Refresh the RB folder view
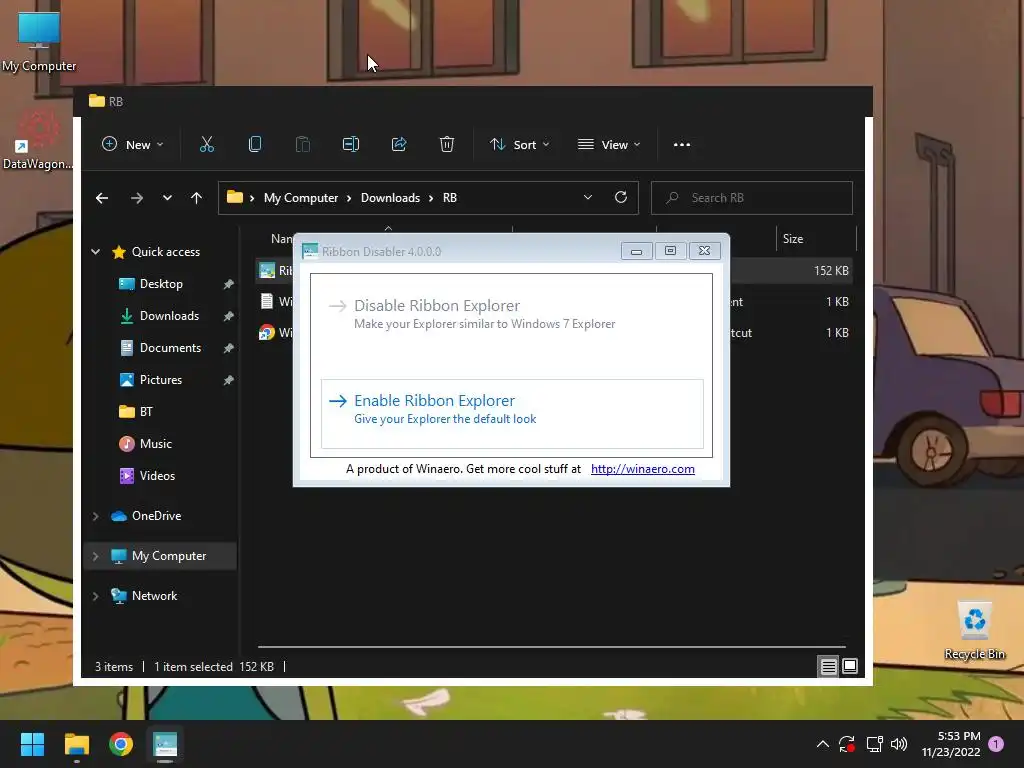 621,197
